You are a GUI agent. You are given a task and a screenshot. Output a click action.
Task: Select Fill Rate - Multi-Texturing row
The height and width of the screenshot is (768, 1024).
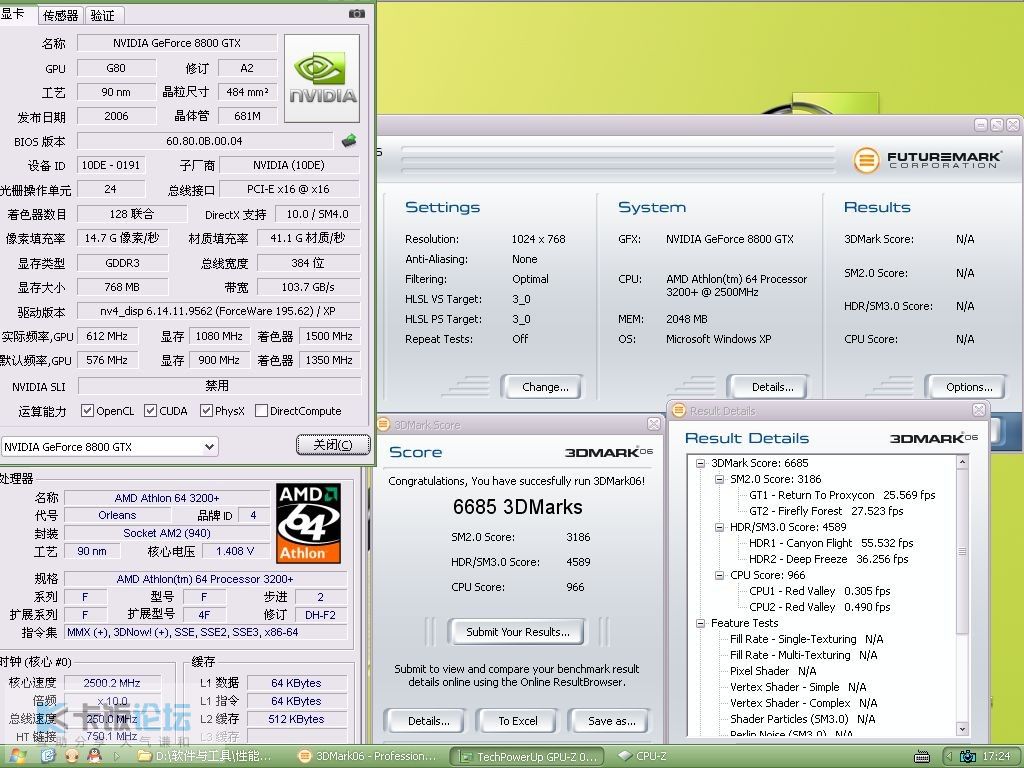pyautogui.click(x=803, y=655)
